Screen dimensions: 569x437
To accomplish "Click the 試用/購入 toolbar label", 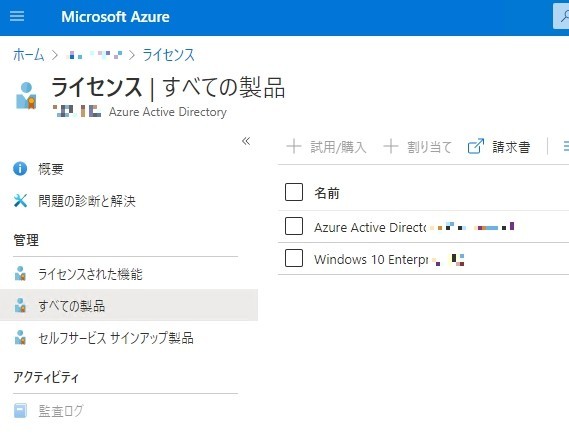I will 338,147.
